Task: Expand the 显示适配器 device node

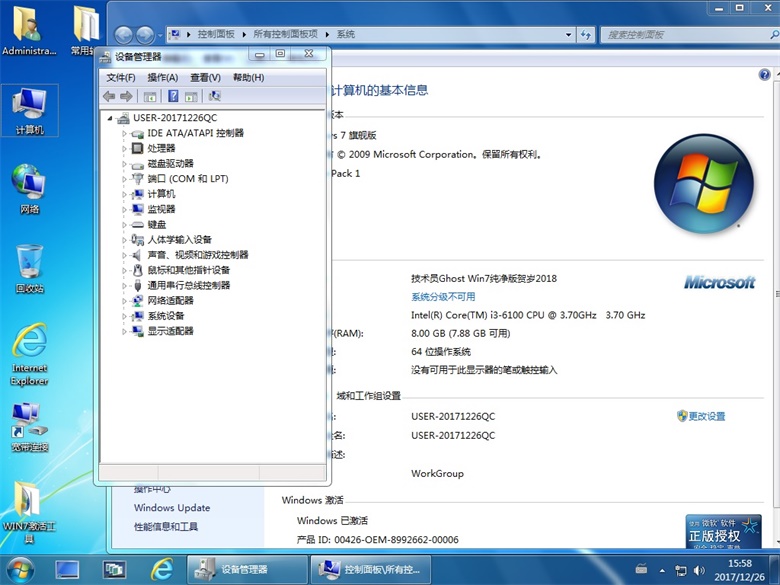Action: tap(125, 331)
